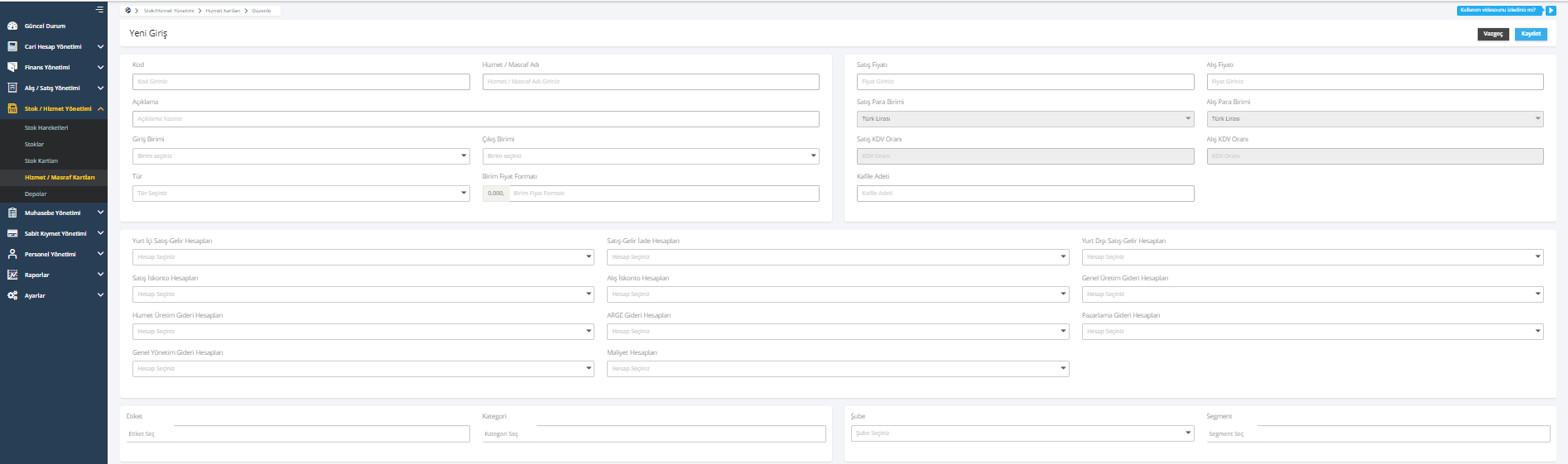Open Alış Para Birimi dropdown
The width and height of the screenshot is (1568, 464).
coord(1375,118)
